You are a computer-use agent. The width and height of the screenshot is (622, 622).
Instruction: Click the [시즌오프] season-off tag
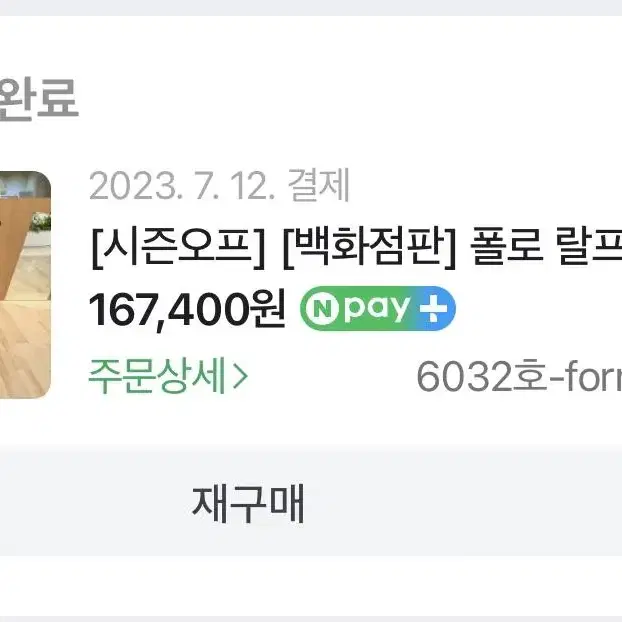(178, 248)
